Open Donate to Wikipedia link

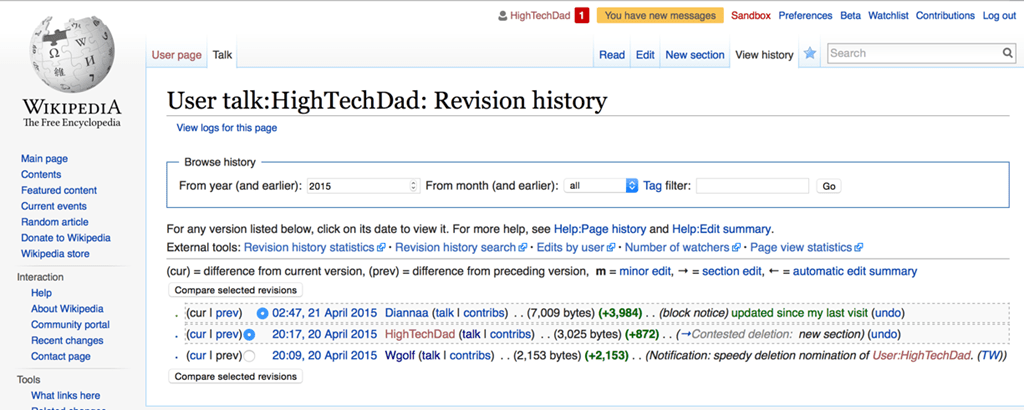(66, 238)
